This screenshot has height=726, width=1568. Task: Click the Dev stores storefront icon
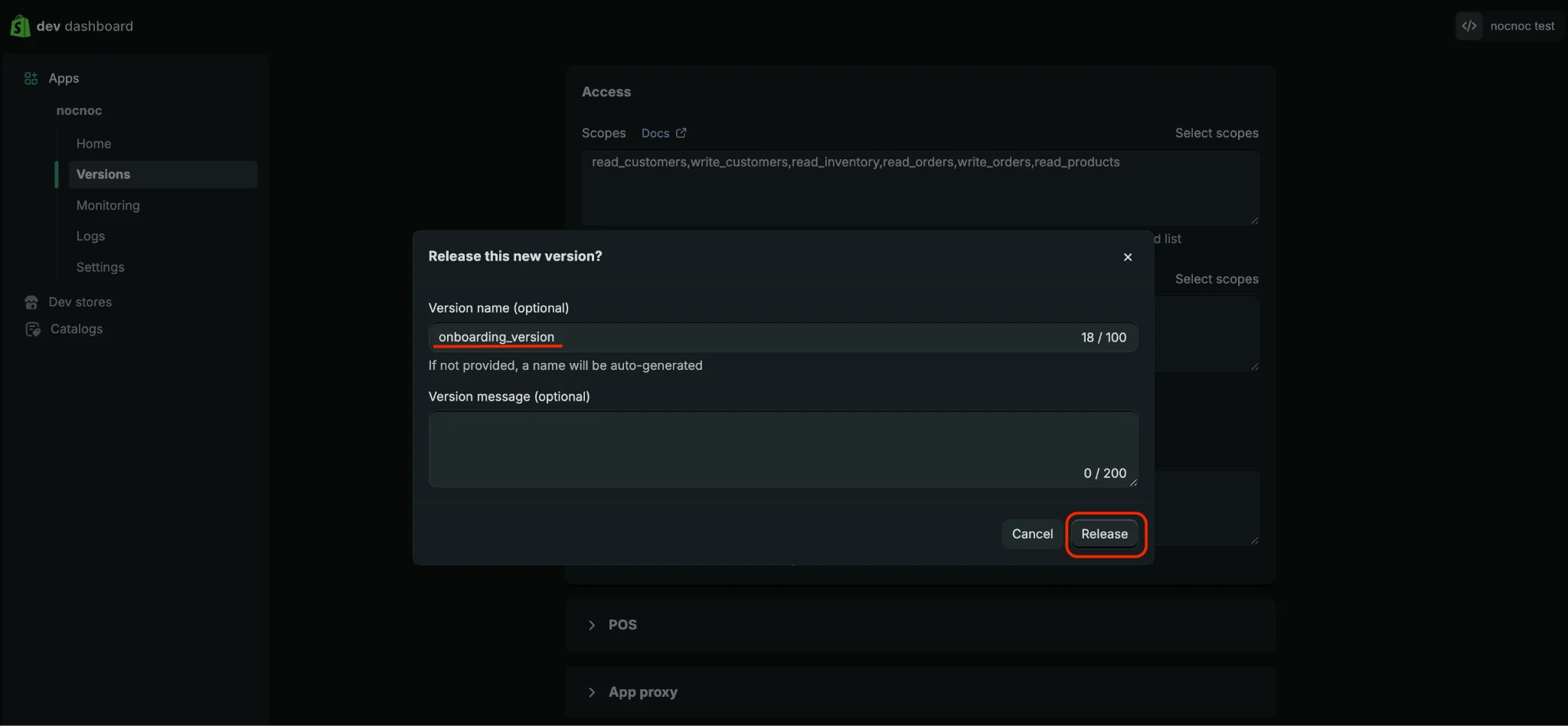pyautogui.click(x=31, y=302)
